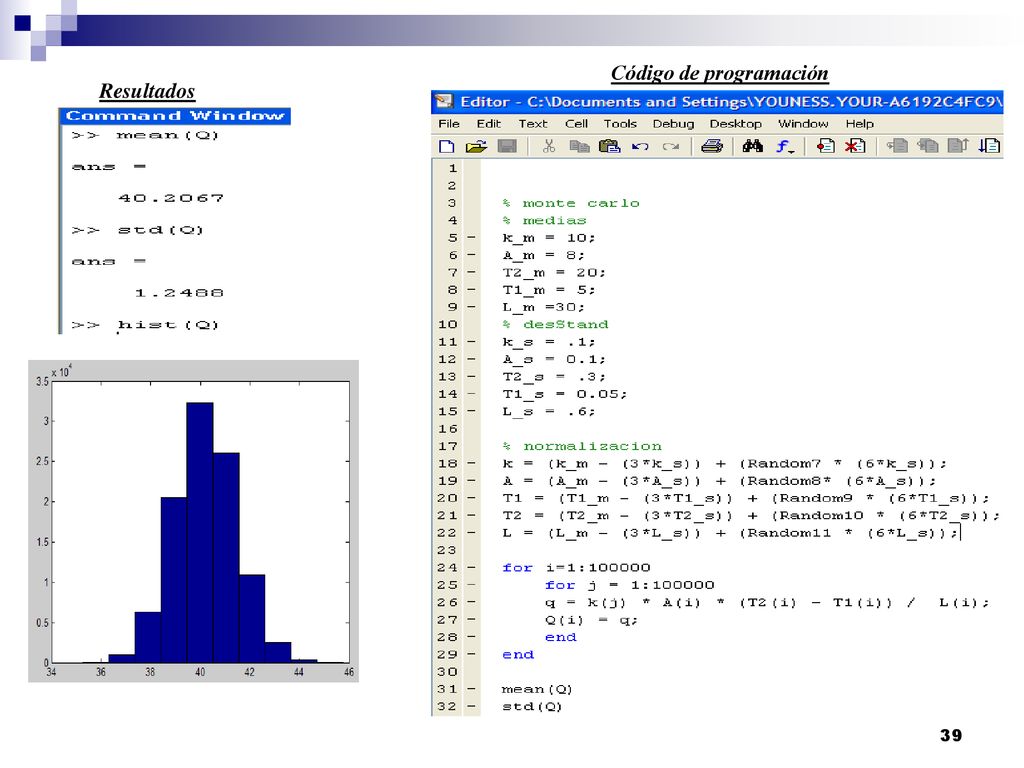Image resolution: width=1024 pixels, height=768 pixels.
Task: Set a breakpoint at line 18 dash
Action: coord(472,464)
